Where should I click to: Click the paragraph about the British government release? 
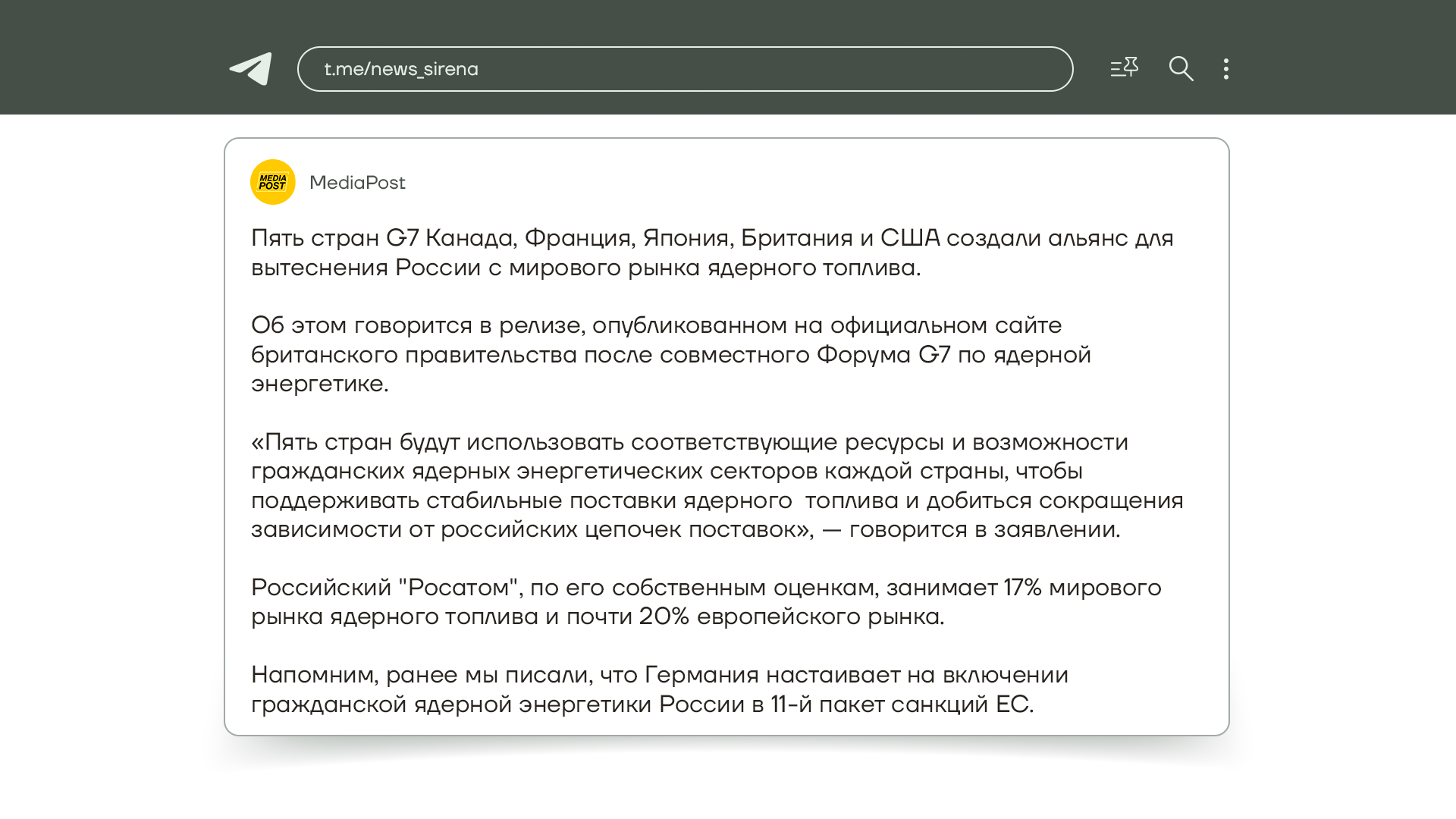(670, 354)
